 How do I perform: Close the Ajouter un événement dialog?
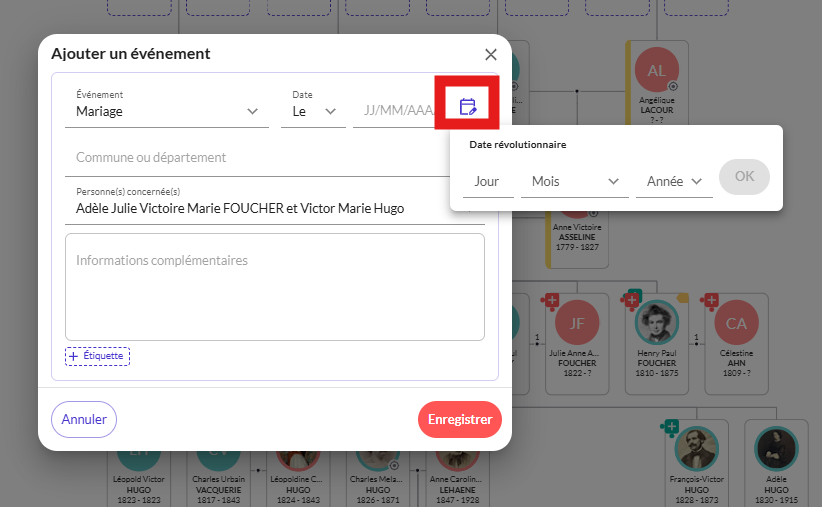tap(490, 55)
